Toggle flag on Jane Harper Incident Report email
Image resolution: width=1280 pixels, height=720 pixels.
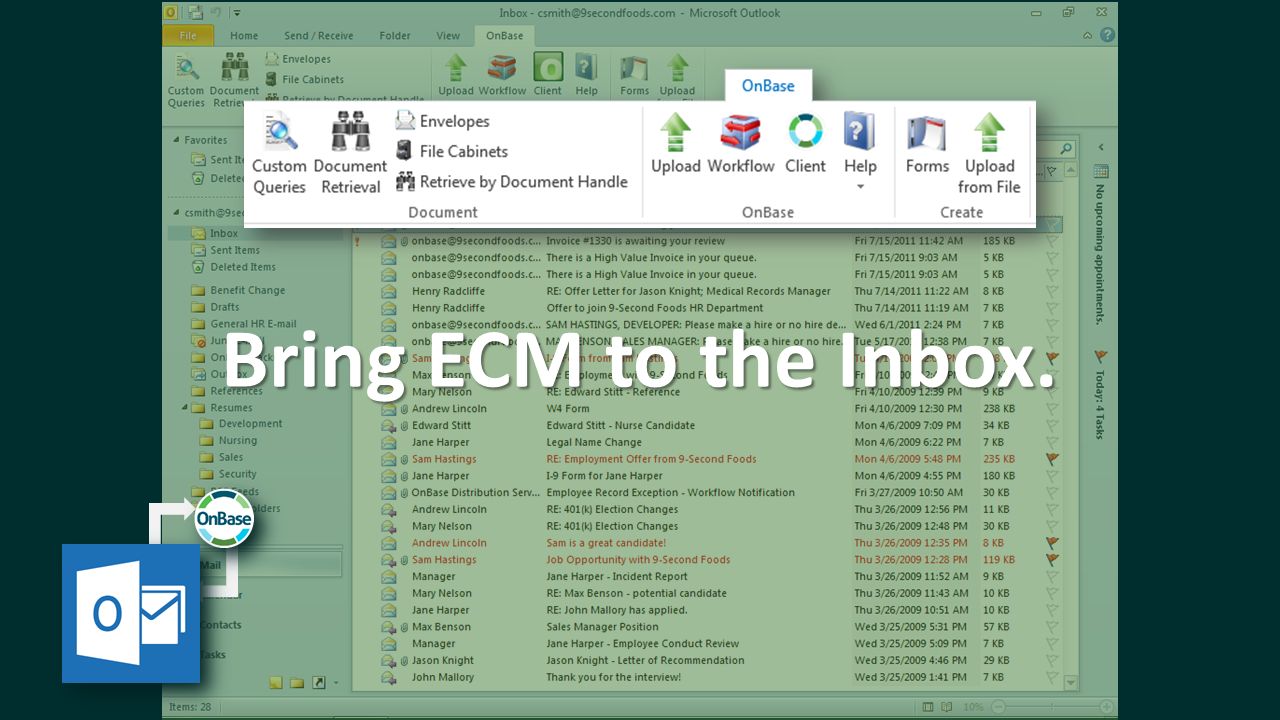tap(1051, 576)
